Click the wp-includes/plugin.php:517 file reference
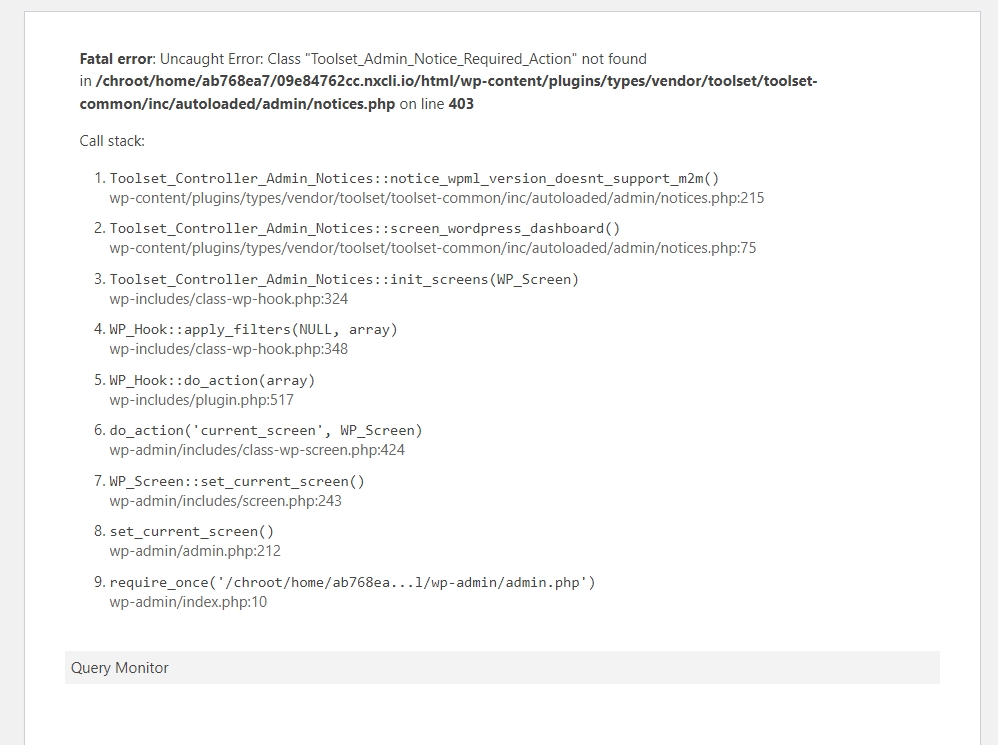This screenshot has width=998, height=745. (202, 400)
